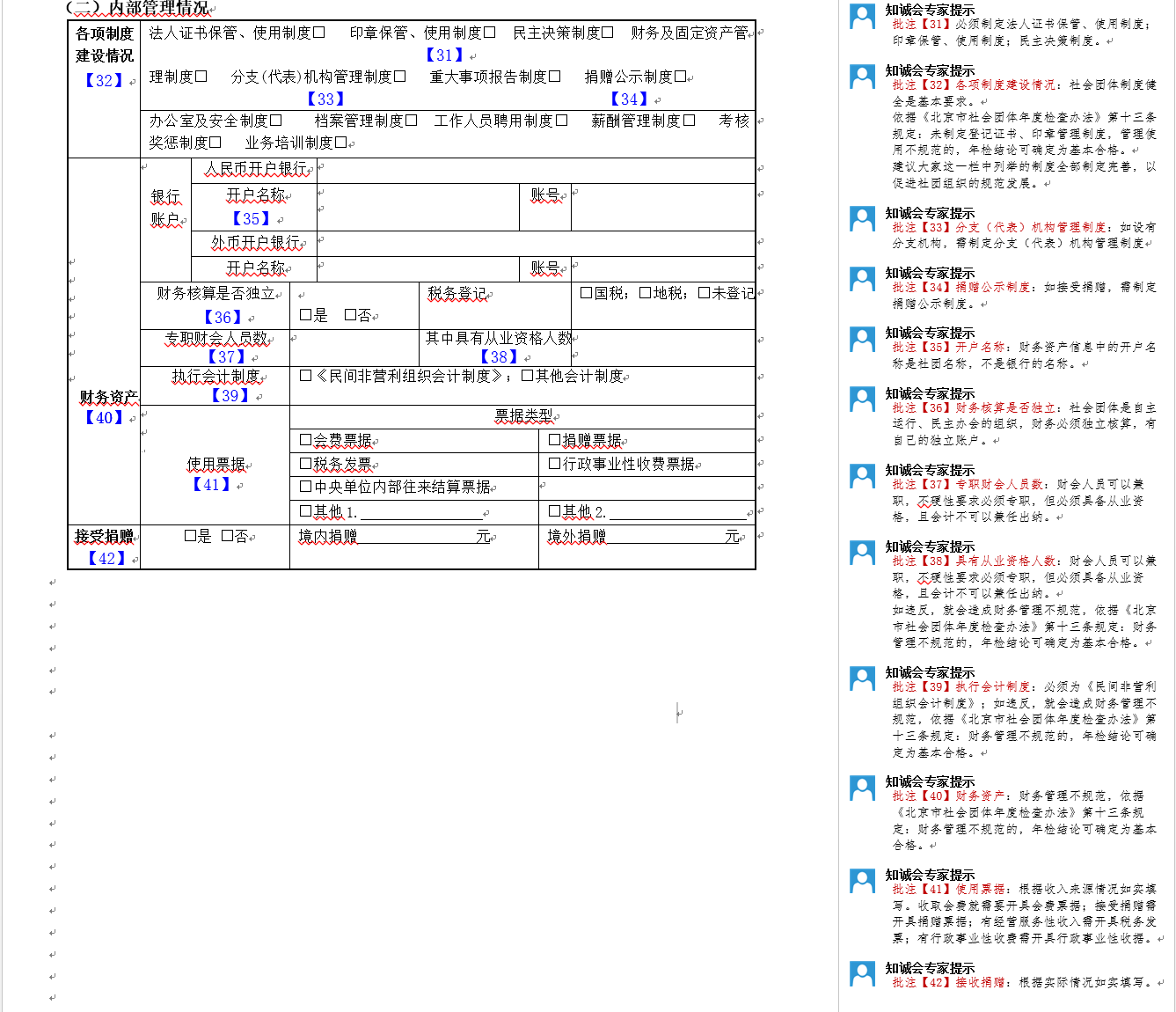Click the 票据类型 header cell
The height and width of the screenshot is (1012, 1176).
pos(523,415)
